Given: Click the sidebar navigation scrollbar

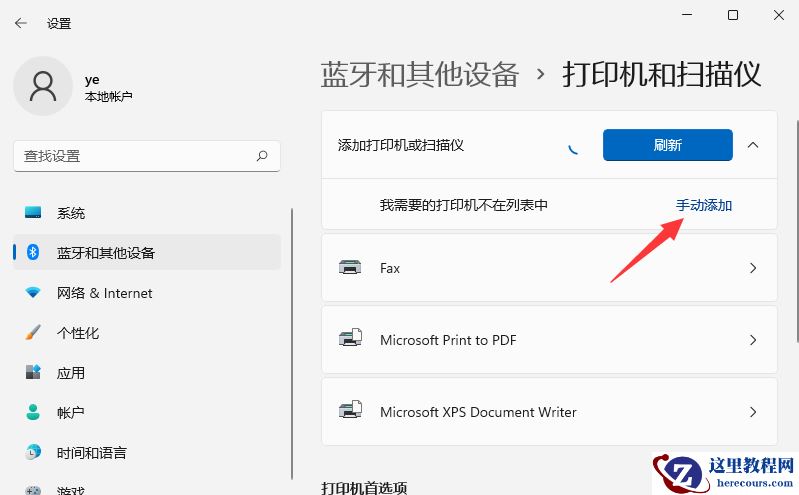Looking at the screenshot, I should 292,344.
